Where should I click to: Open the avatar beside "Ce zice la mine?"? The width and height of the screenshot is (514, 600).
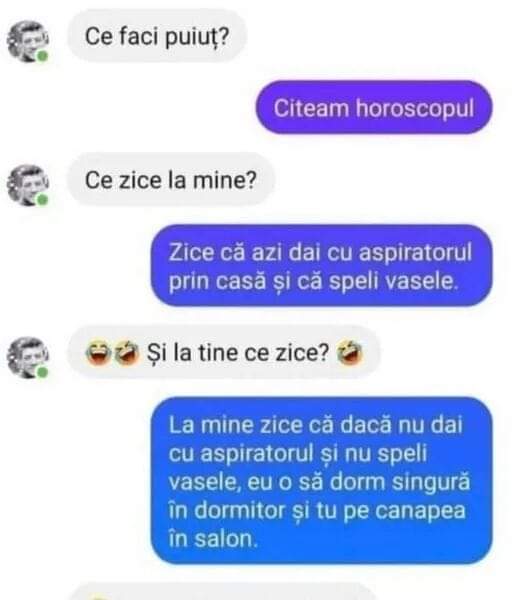(x=28, y=185)
